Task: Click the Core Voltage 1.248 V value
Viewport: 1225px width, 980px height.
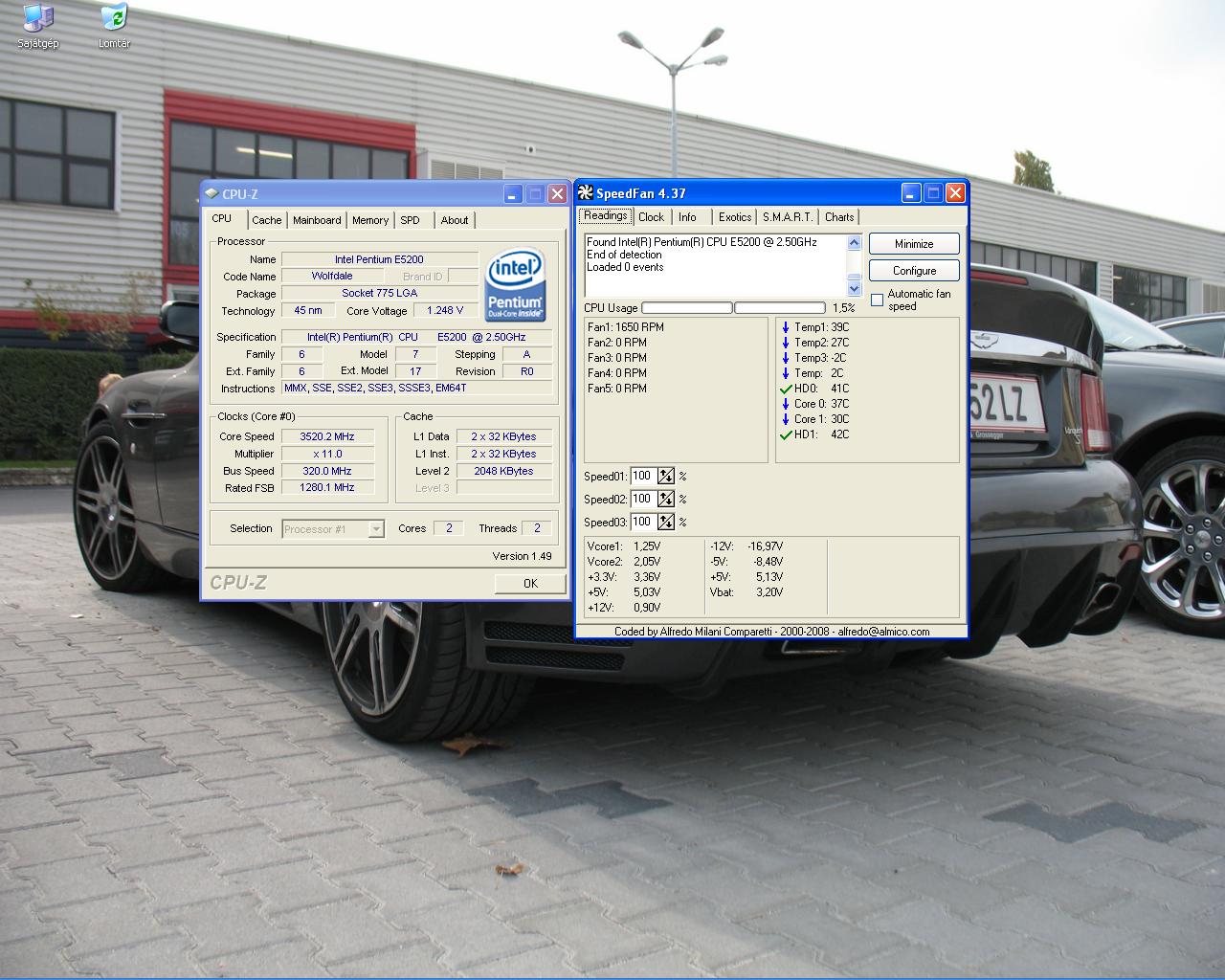Action: tap(446, 311)
